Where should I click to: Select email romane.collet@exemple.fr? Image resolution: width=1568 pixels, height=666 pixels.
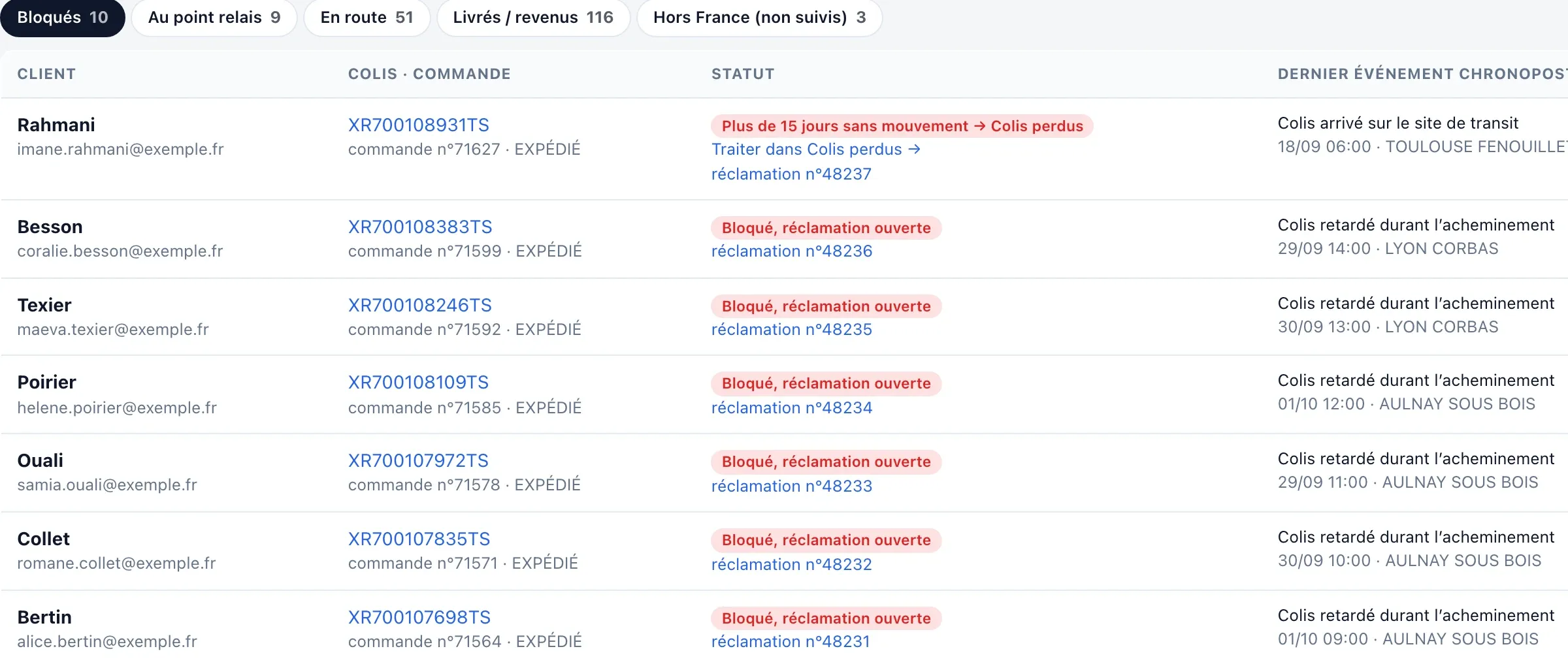coord(116,563)
